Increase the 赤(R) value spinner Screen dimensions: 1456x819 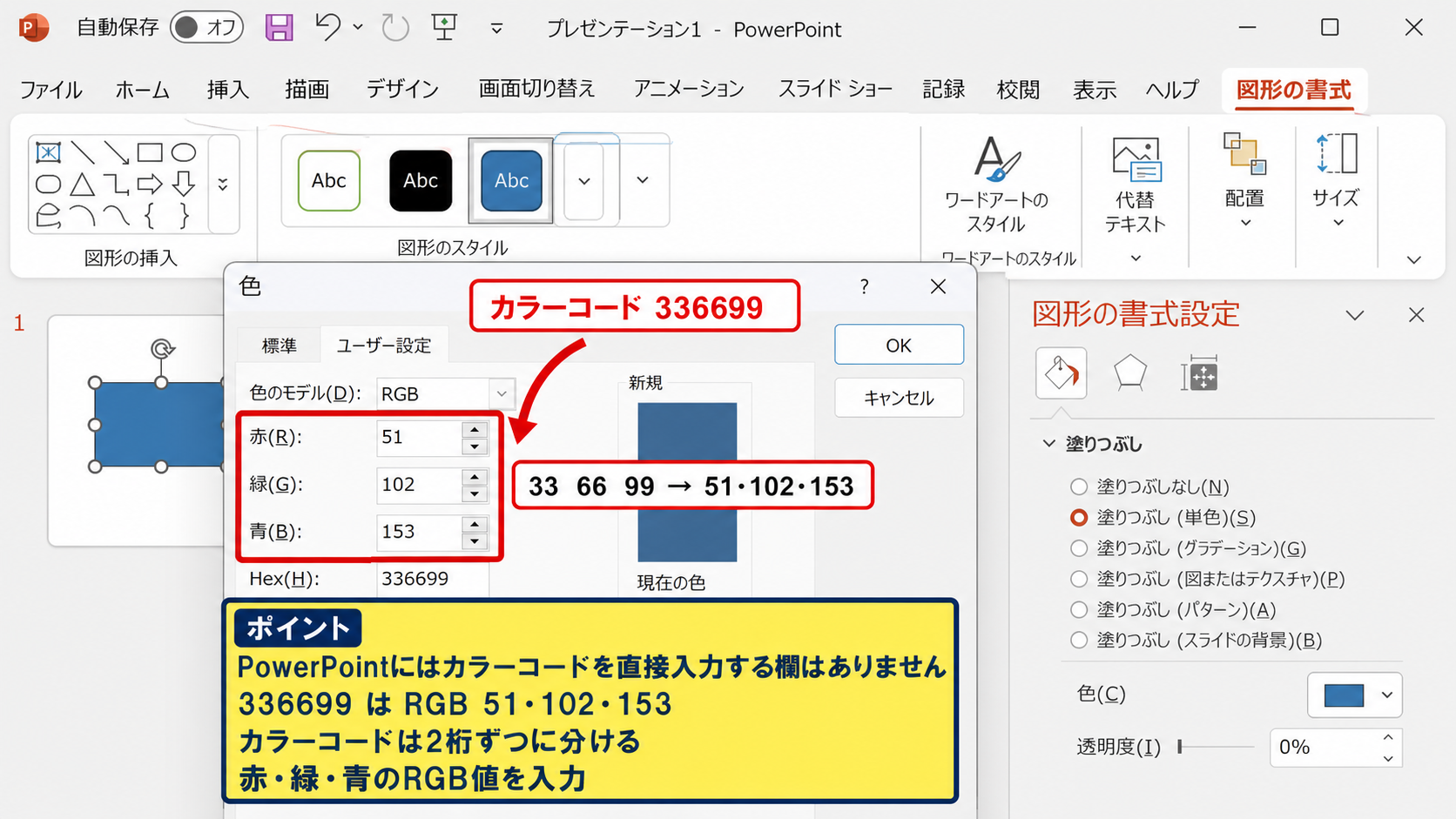pyautogui.click(x=475, y=429)
